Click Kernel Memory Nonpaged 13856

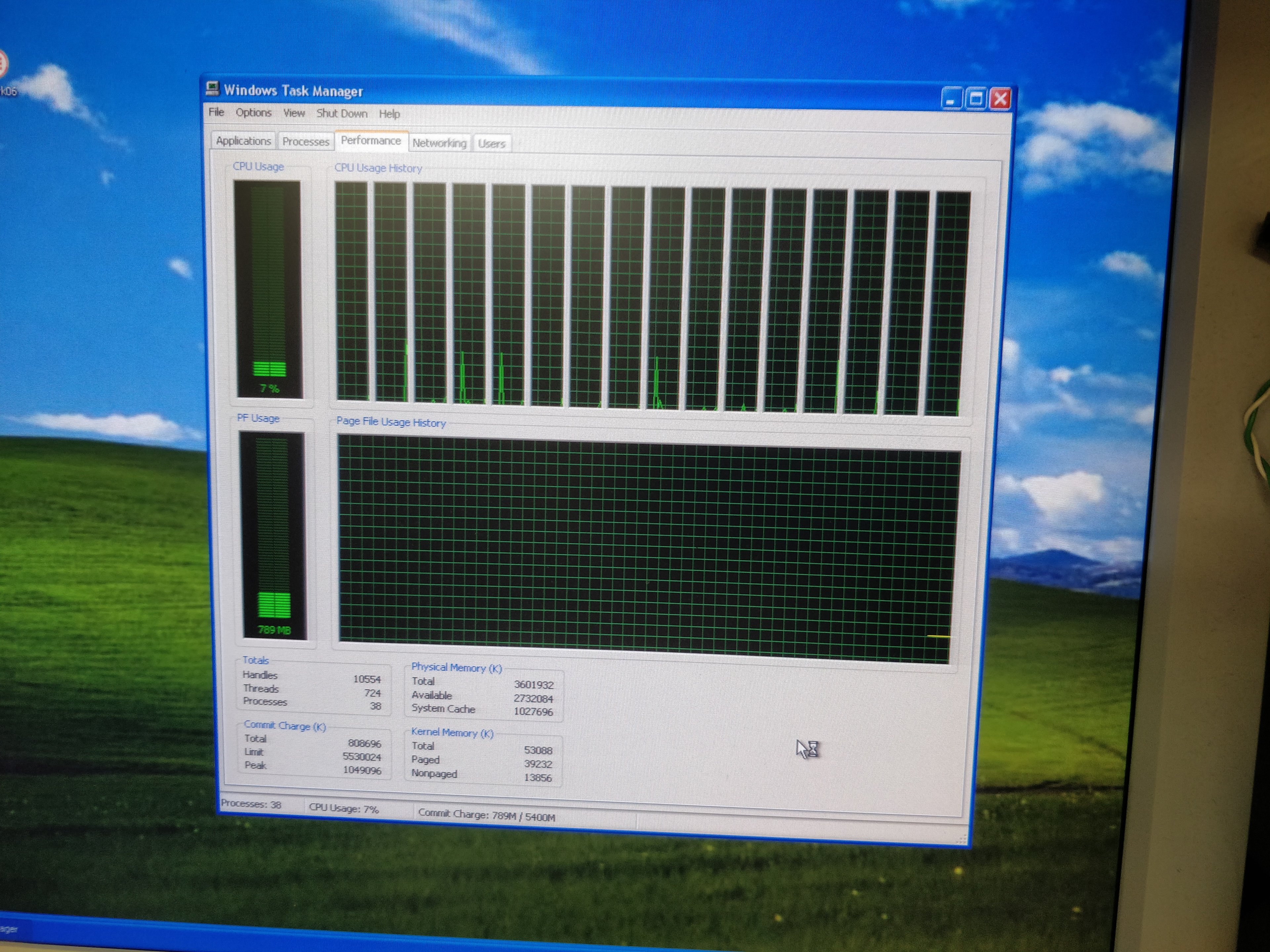(538, 777)
